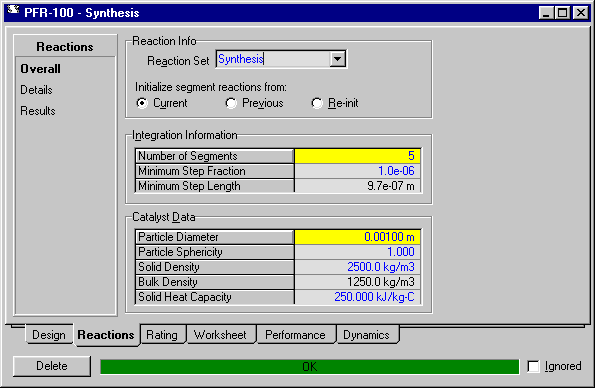Click the Particle Sphericity value 1.000
595x388 pixels.
(357, 252)
